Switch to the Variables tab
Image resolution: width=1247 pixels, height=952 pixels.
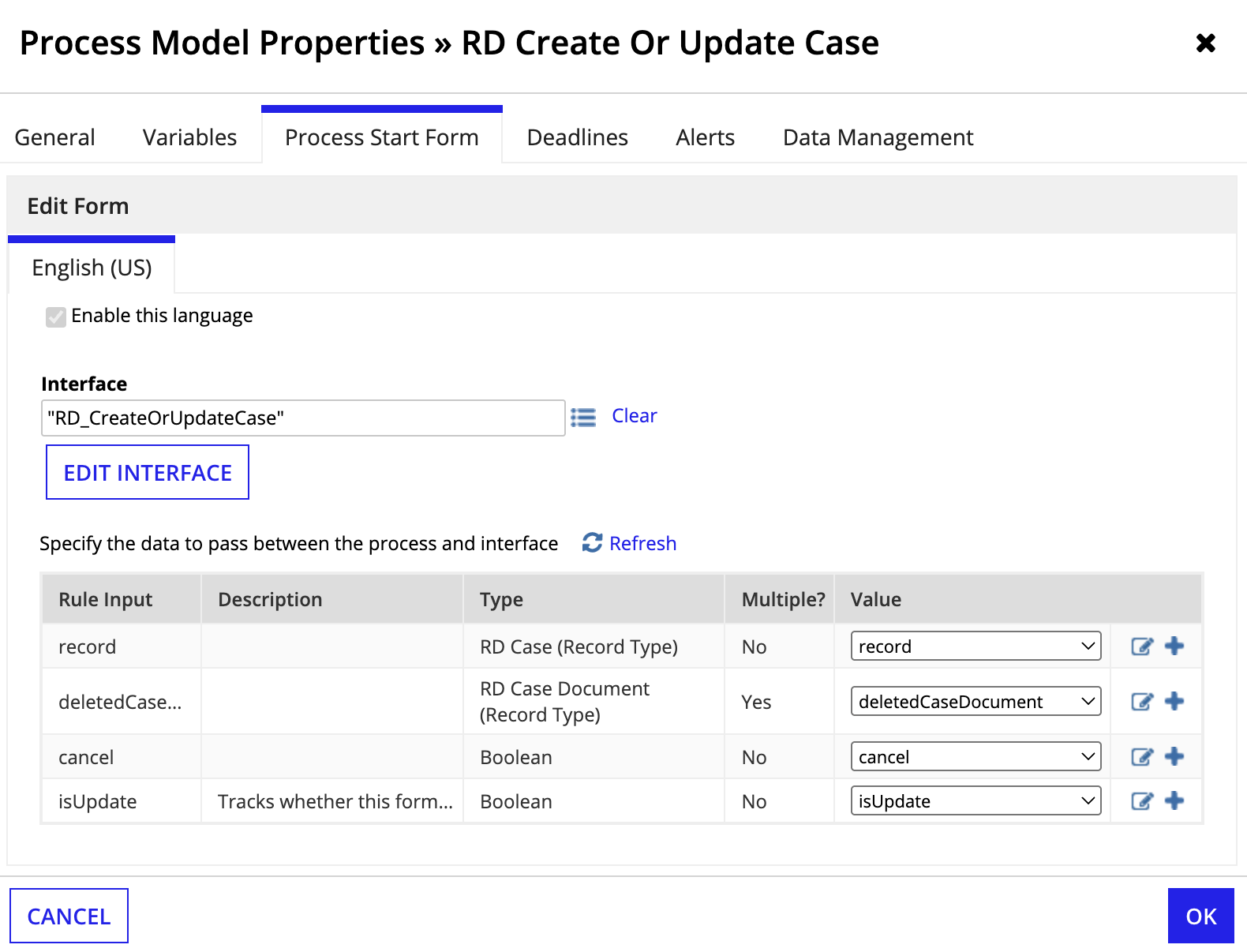tap(190, 137)
